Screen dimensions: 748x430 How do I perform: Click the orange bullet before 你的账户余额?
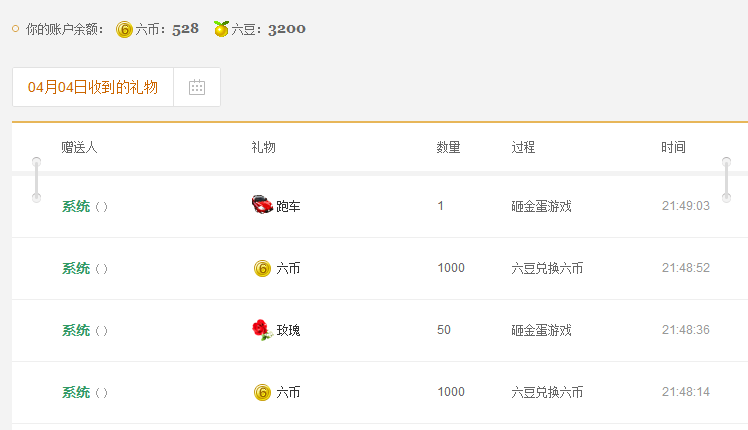point(16,29)
